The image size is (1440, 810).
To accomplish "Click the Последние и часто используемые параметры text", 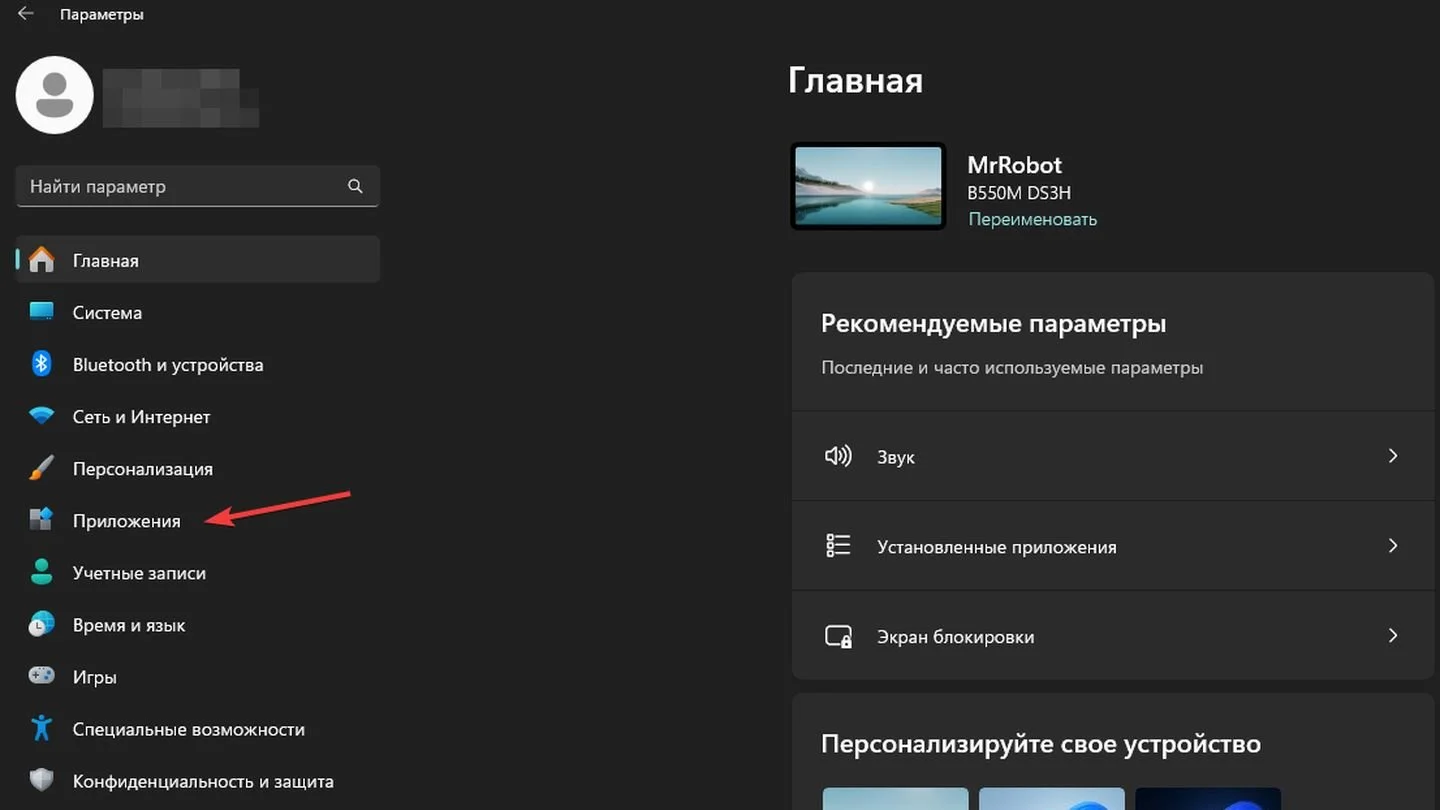I will (x=1012, y=368).
